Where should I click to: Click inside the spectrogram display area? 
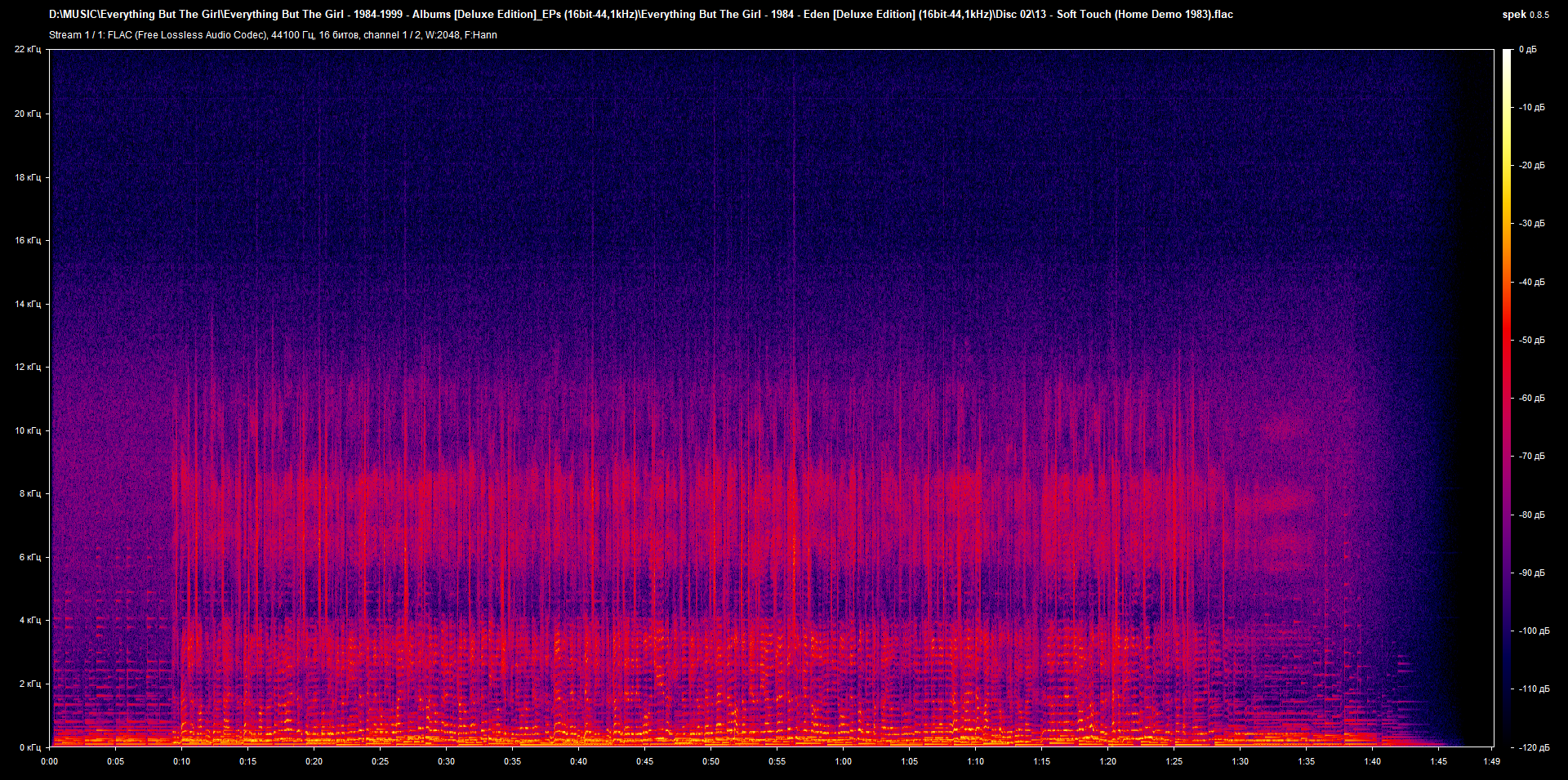pyautogui.click(x=772, y=398)
